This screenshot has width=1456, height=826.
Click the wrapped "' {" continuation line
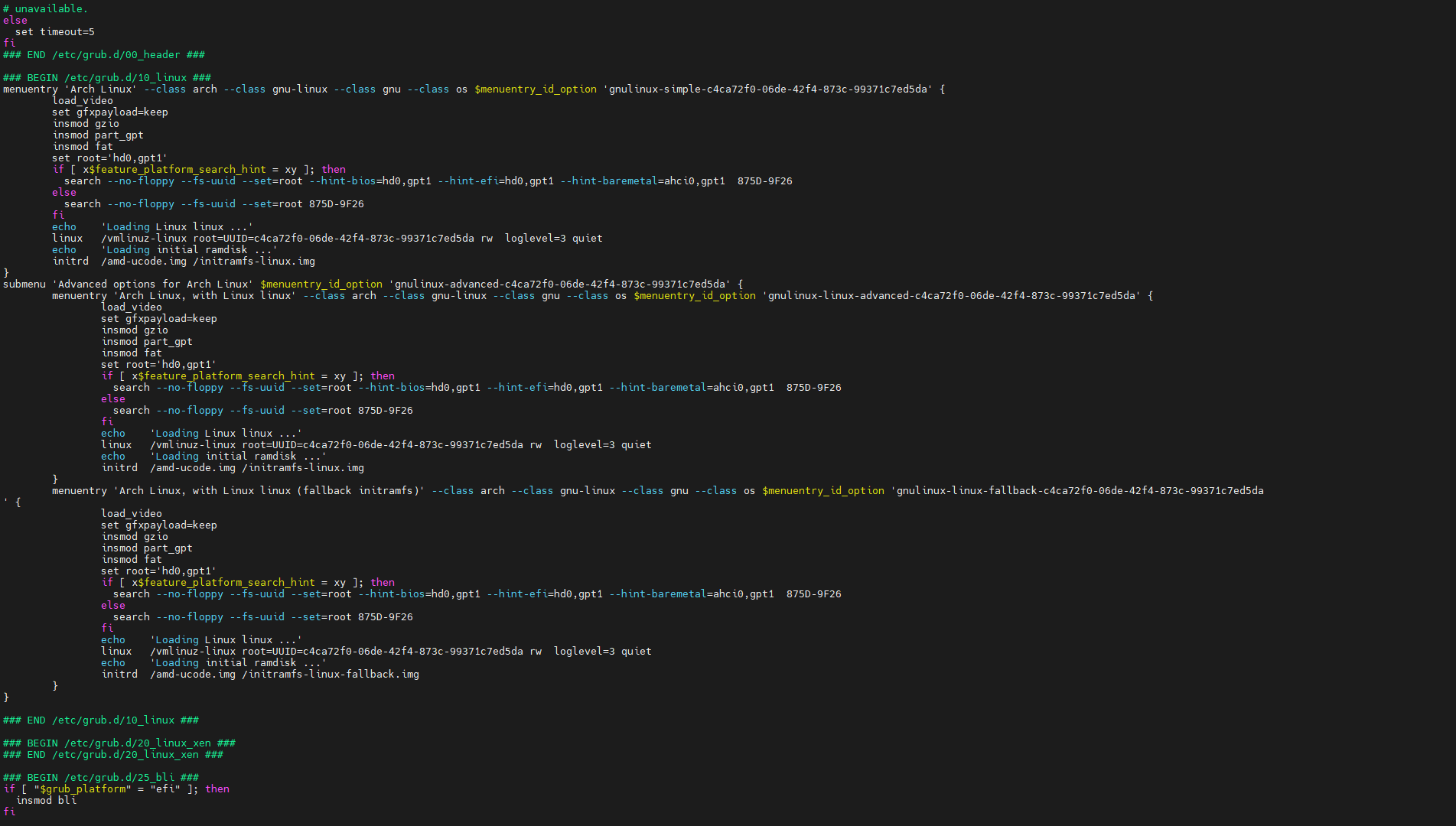pos(12,502)
